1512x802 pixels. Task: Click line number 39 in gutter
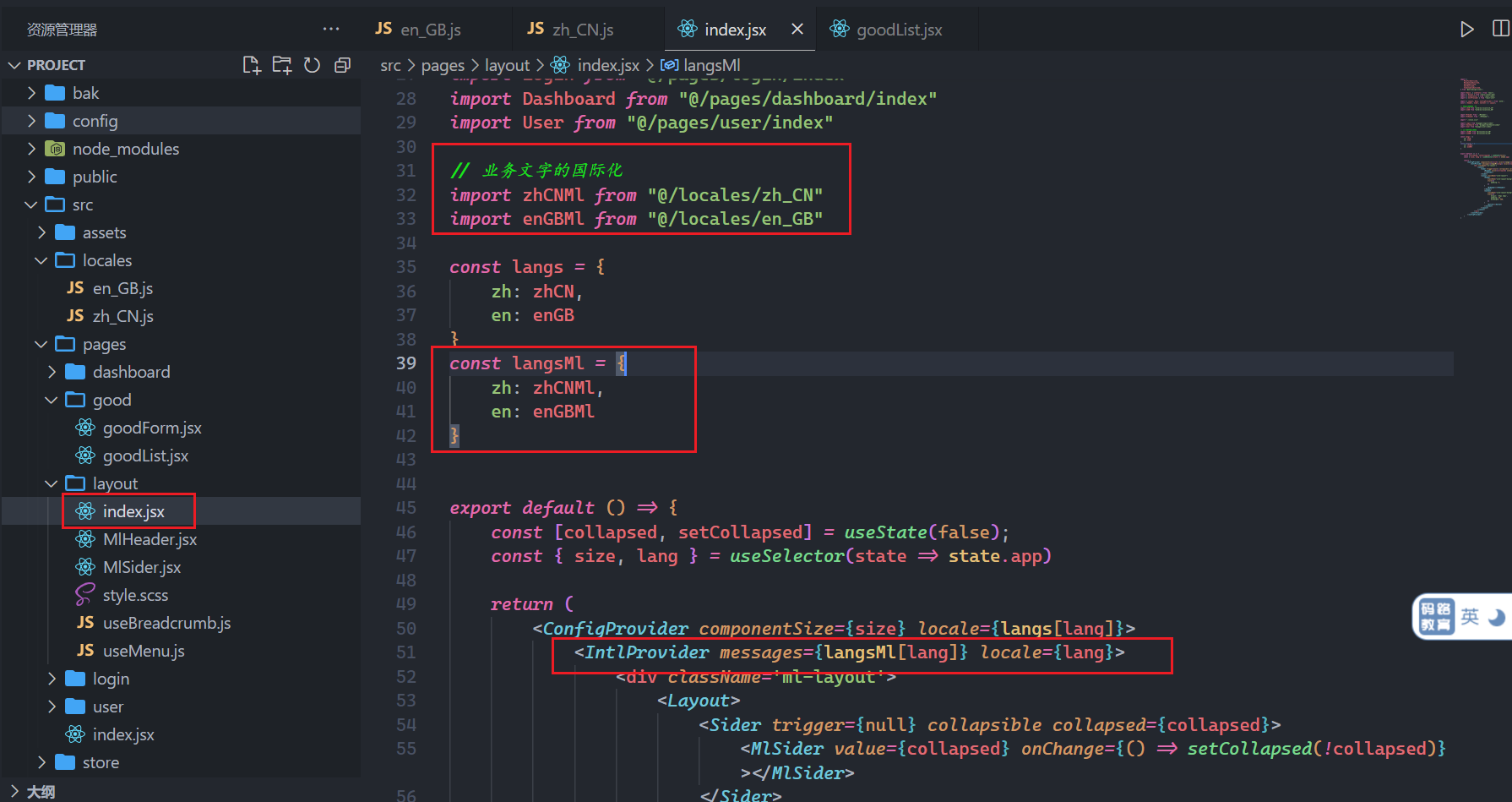click(x=406, y=363)
